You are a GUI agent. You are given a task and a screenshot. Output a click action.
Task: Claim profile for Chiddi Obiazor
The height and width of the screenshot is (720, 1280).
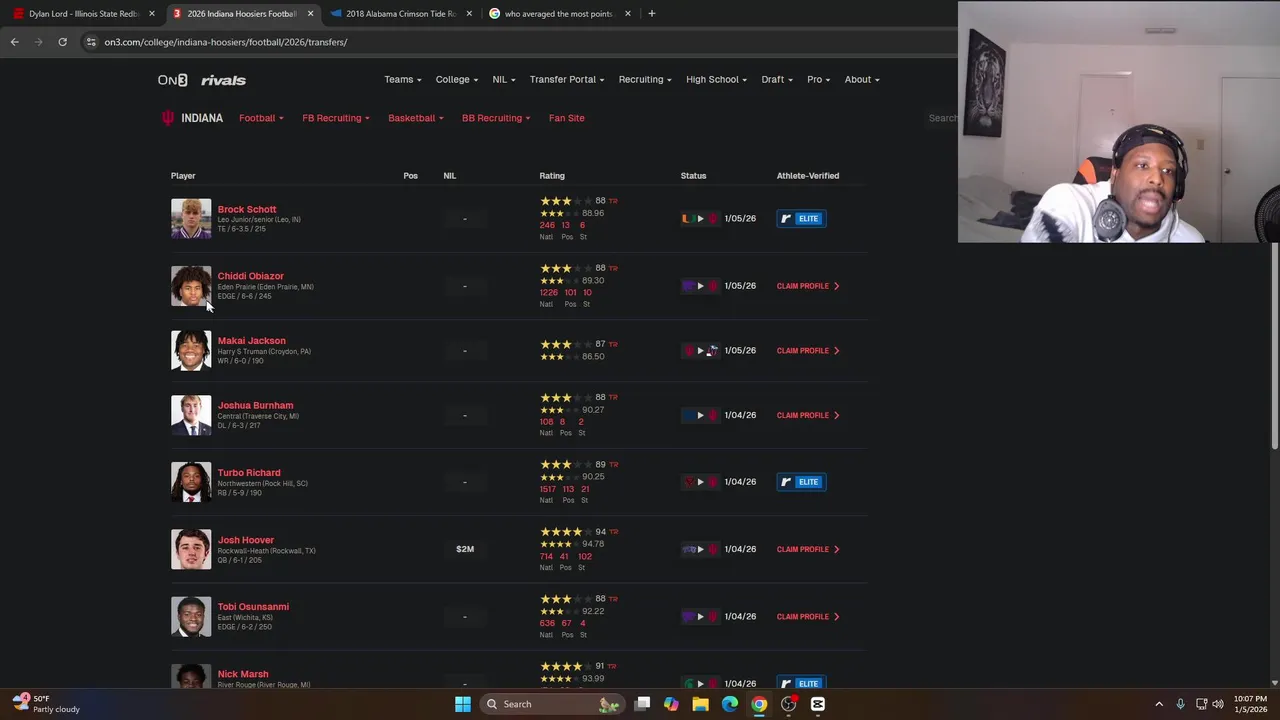[808, 286]
